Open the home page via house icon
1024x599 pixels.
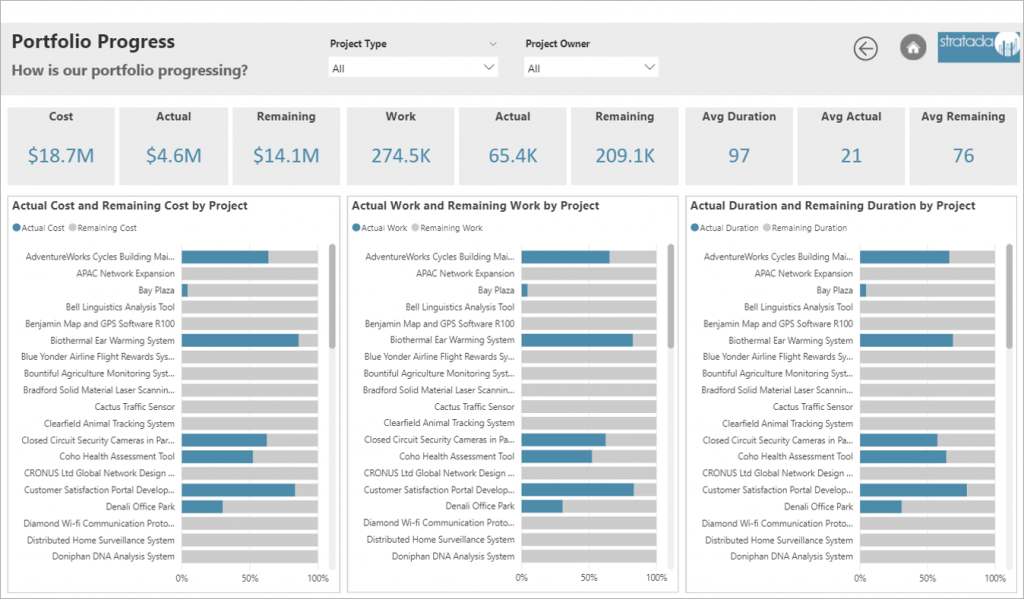[x=913, y=48]
